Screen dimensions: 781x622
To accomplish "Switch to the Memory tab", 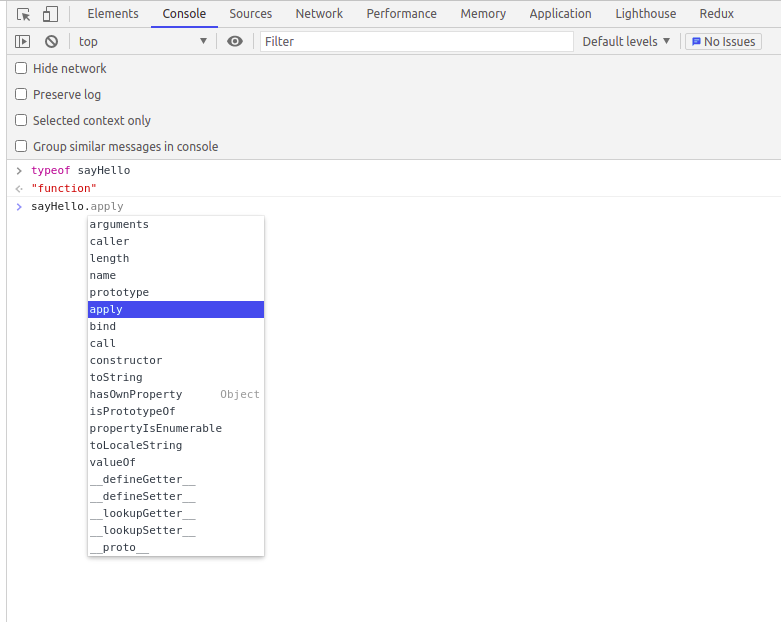I will (x=483, y=13).
